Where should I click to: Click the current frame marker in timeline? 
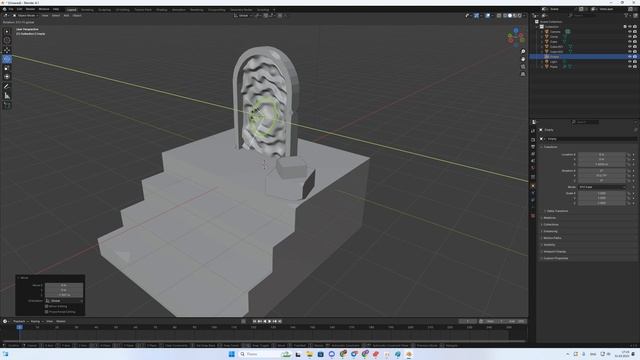pos(19,327)
